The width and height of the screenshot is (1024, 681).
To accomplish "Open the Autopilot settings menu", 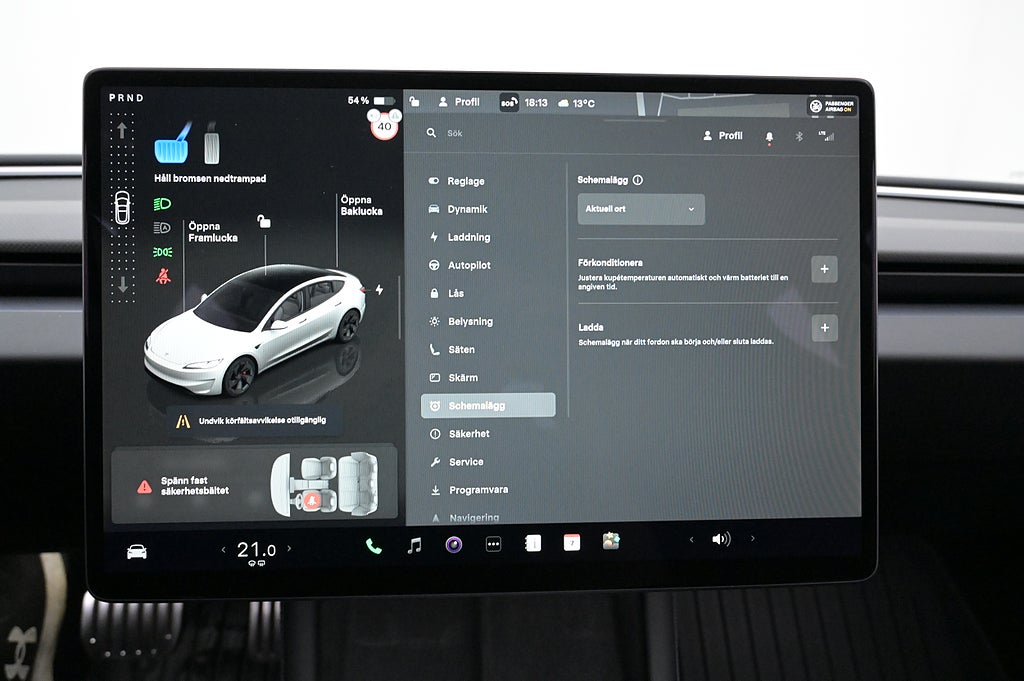I will point(468,266).
